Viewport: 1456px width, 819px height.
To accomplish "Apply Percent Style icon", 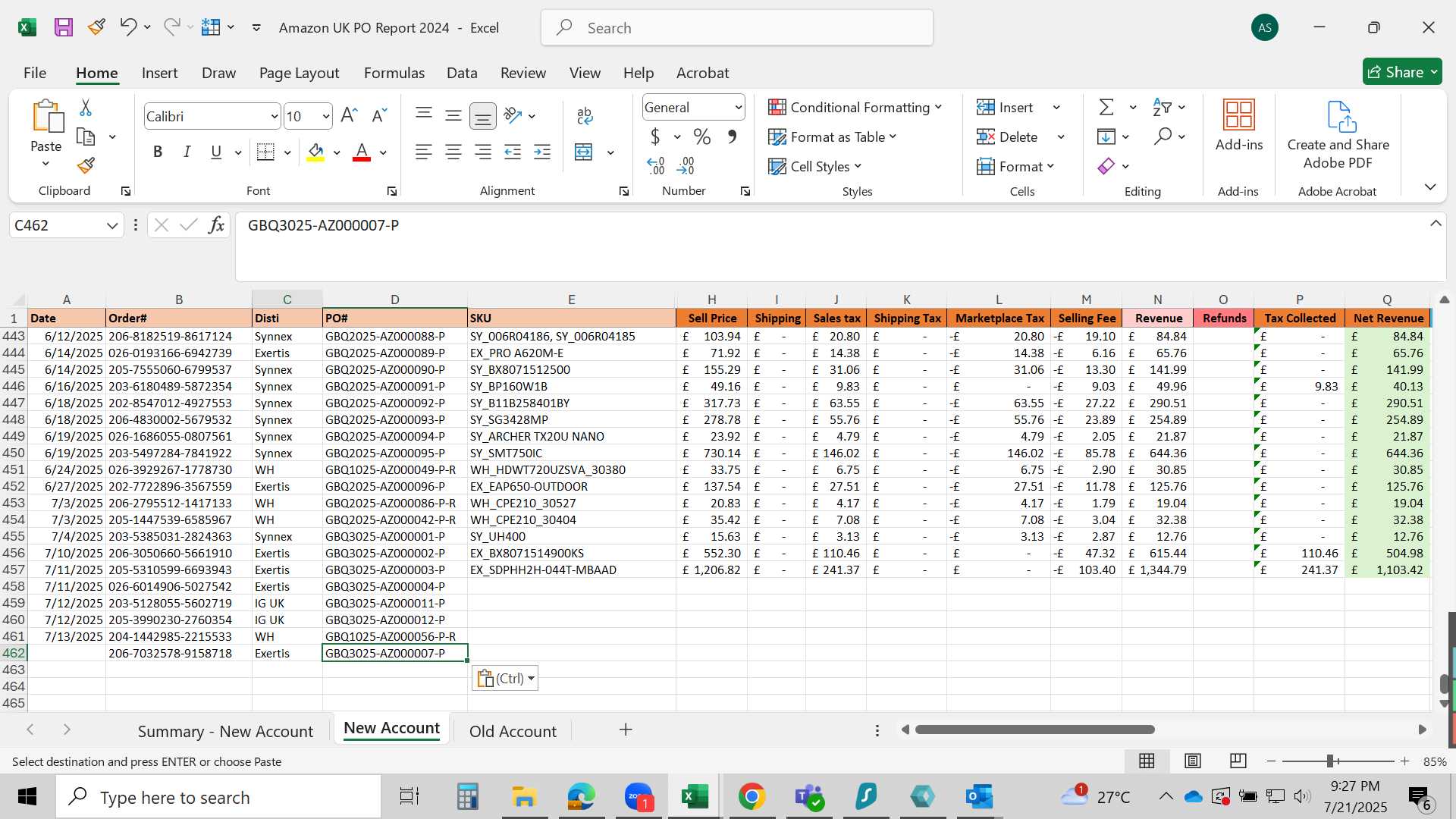I will tap(702, 137).
